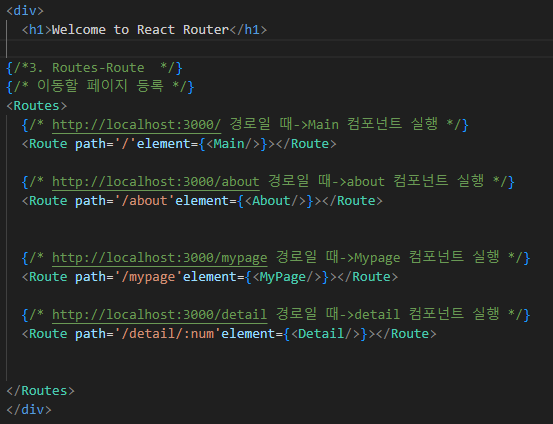Click the 'Welcome to React Router' heading text

[140, 30]
